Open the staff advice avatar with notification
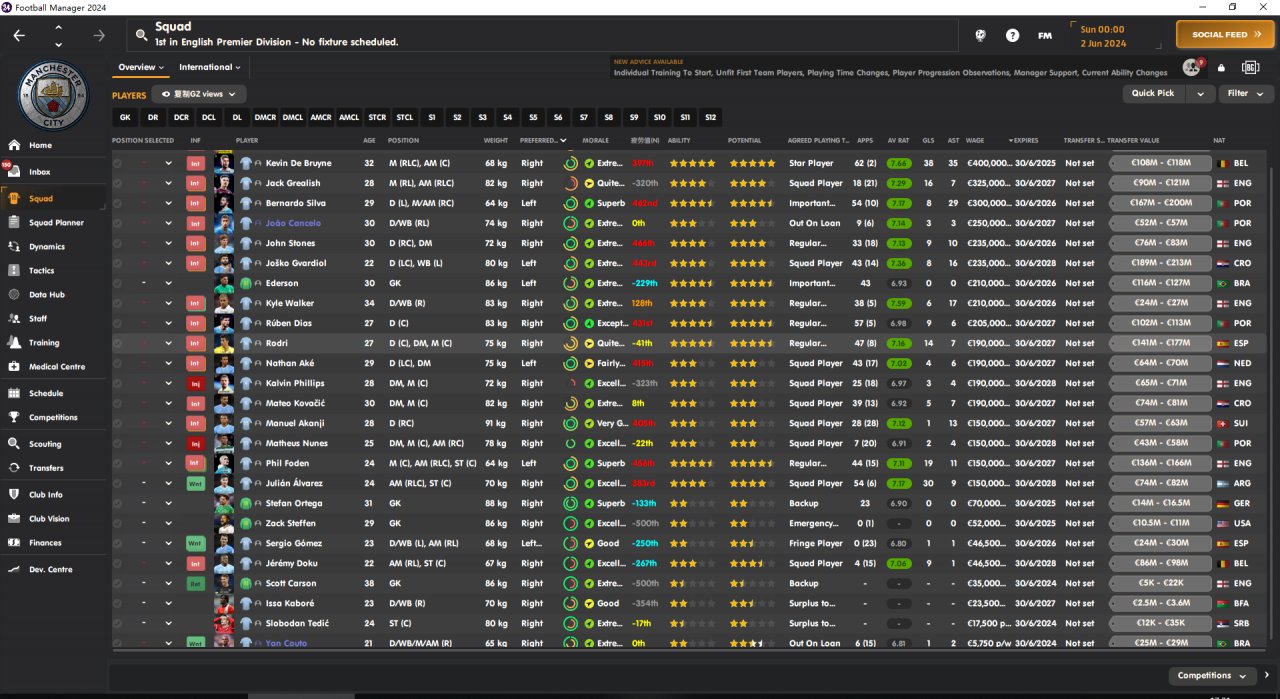The image size is (1280, 699). click(x=1192, y=67)
